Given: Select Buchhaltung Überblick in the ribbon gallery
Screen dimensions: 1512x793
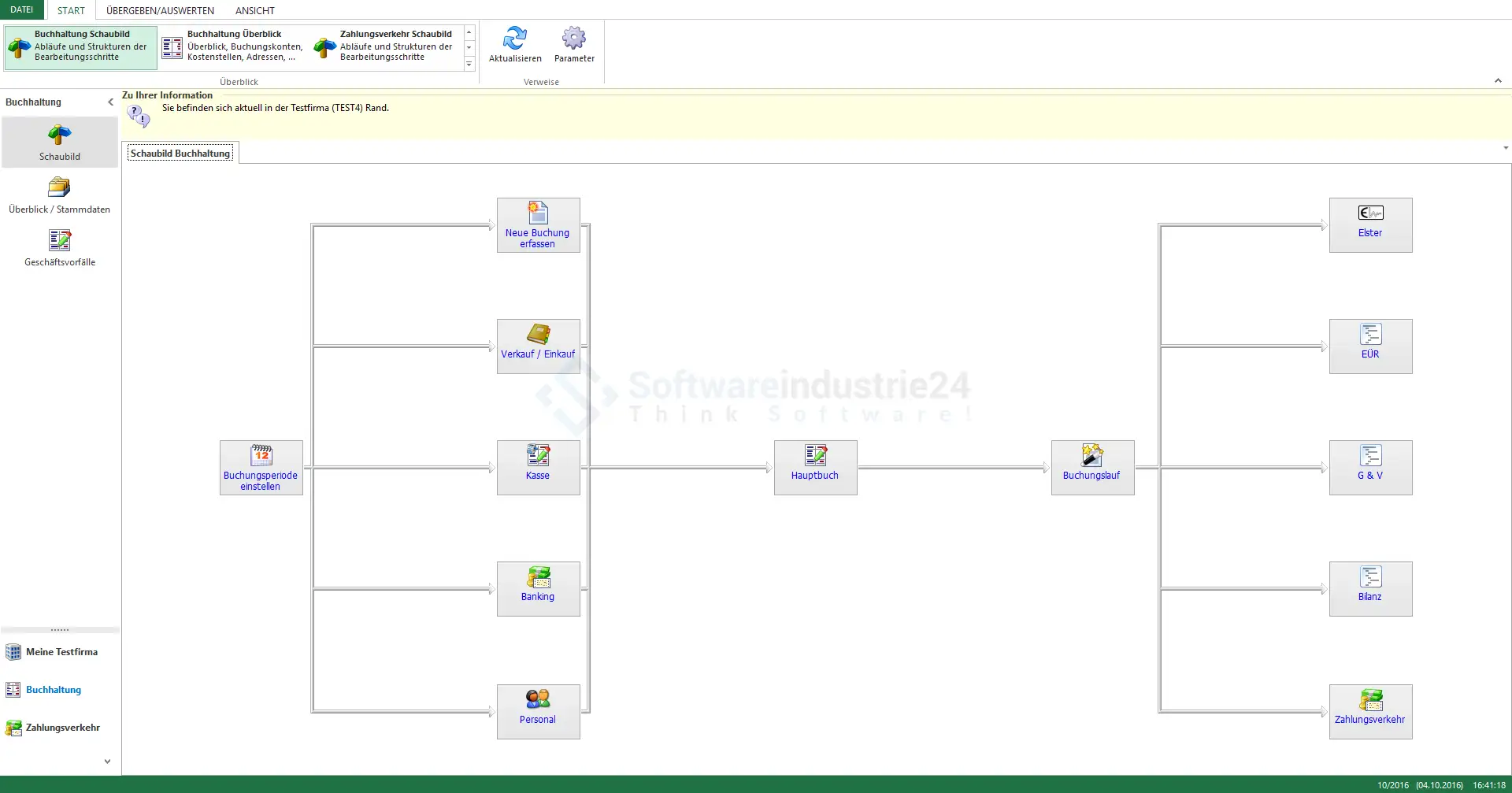Looking at the screenshot, I should [234, 46].
